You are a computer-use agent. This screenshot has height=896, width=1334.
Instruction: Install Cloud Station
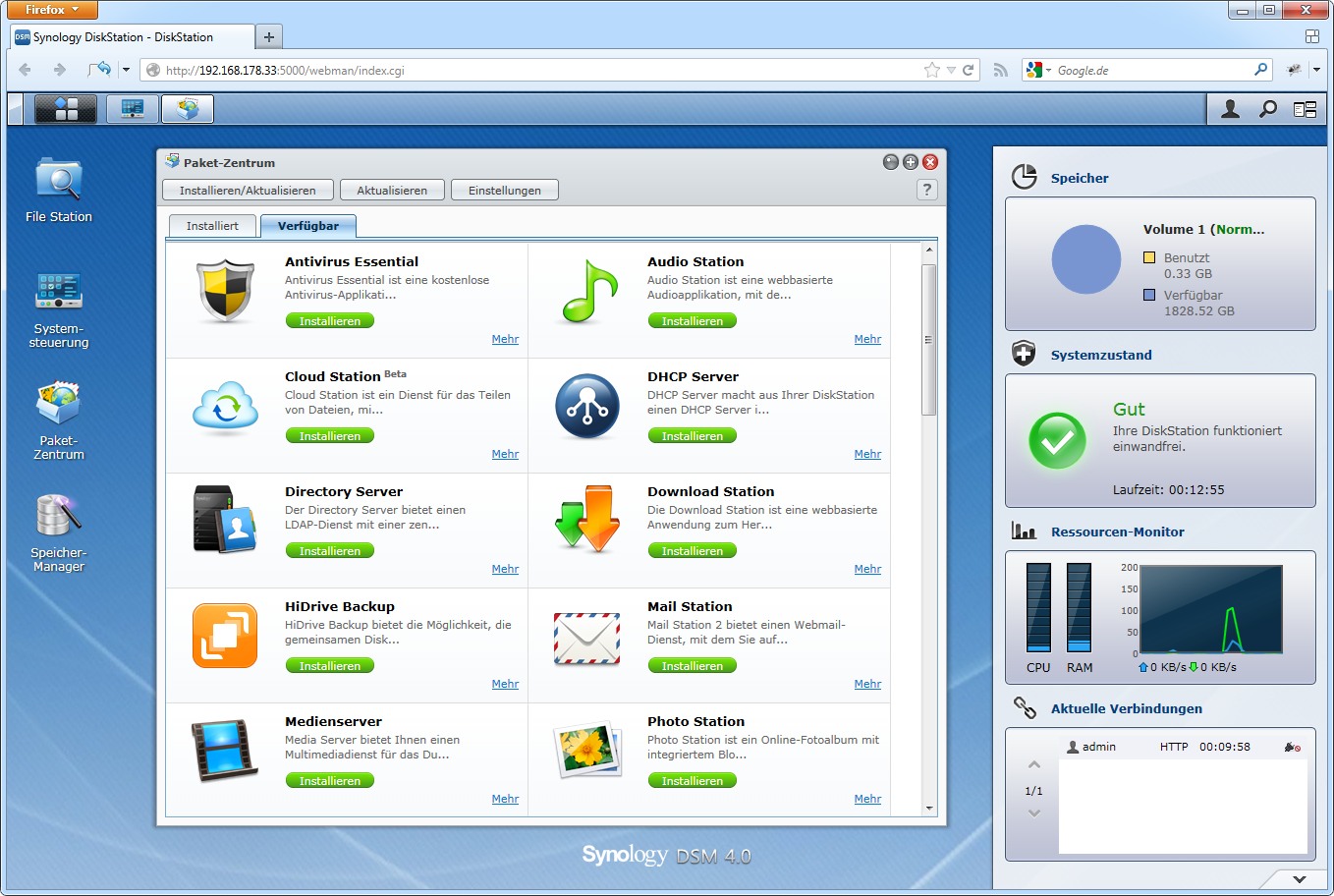(x=330, y=436)
